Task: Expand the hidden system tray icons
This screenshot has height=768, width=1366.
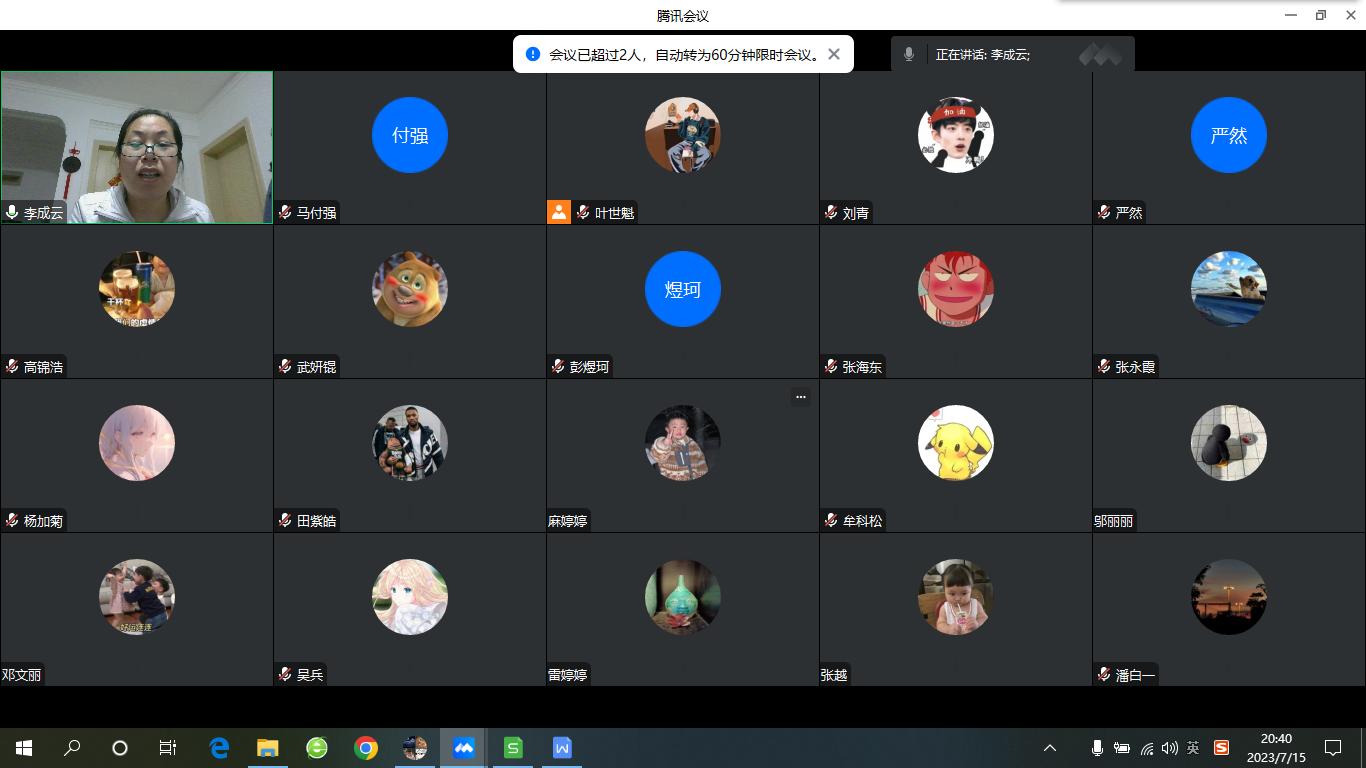Action: pos(1050,748)
